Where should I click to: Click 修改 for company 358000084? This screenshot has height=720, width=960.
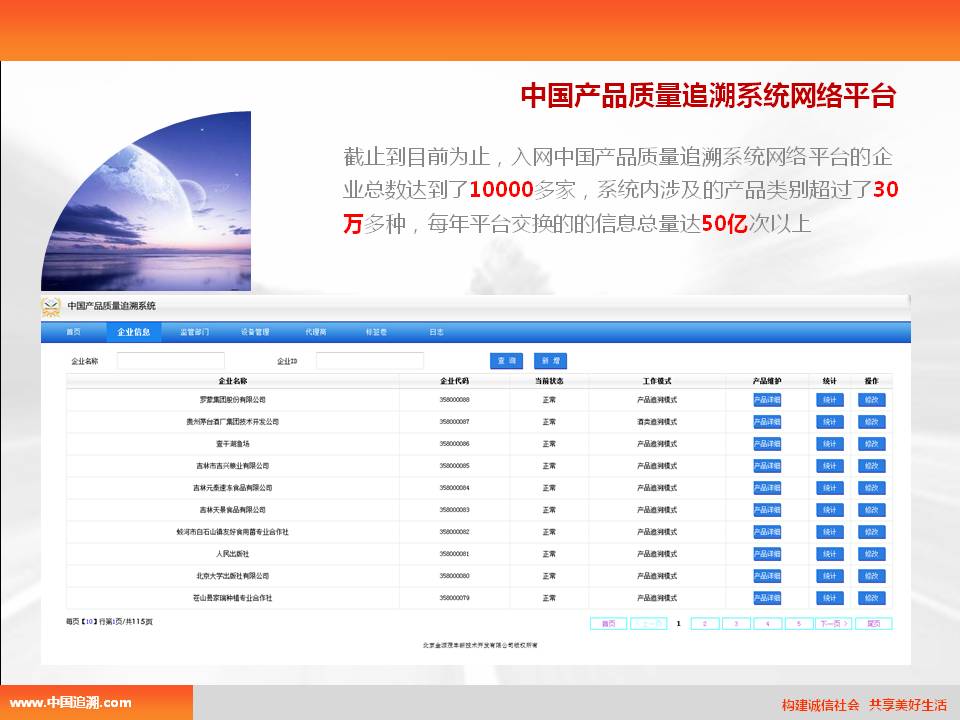872,488
